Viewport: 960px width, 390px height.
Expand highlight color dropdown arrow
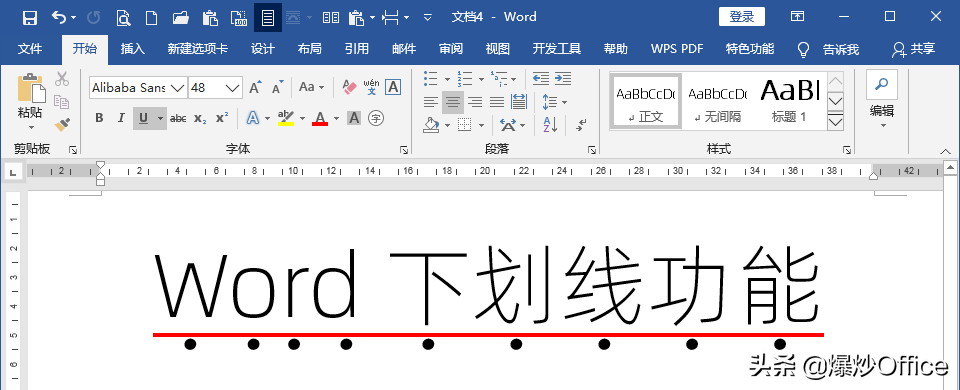pyautogui.click(x=302, y=118)
